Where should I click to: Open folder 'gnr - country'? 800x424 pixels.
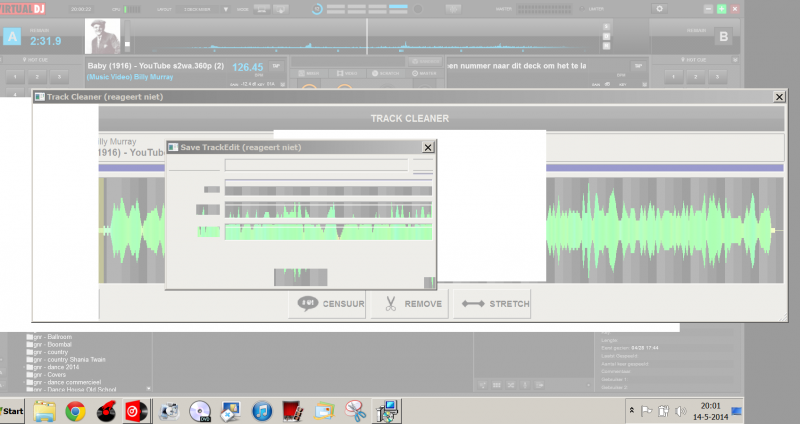(47, 352)
